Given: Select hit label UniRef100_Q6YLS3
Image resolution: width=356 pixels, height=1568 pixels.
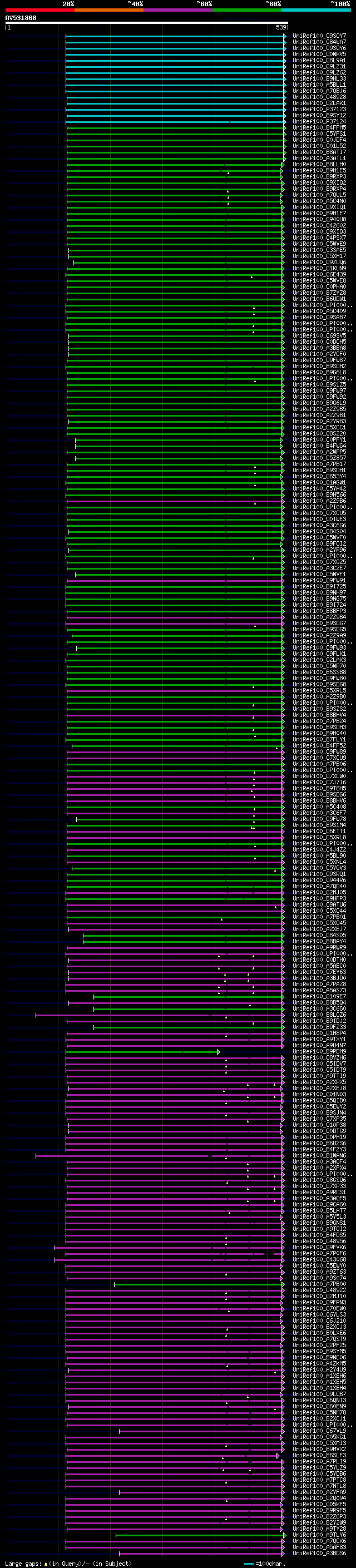Looking at the screenshot, I should pos(319,1315).
